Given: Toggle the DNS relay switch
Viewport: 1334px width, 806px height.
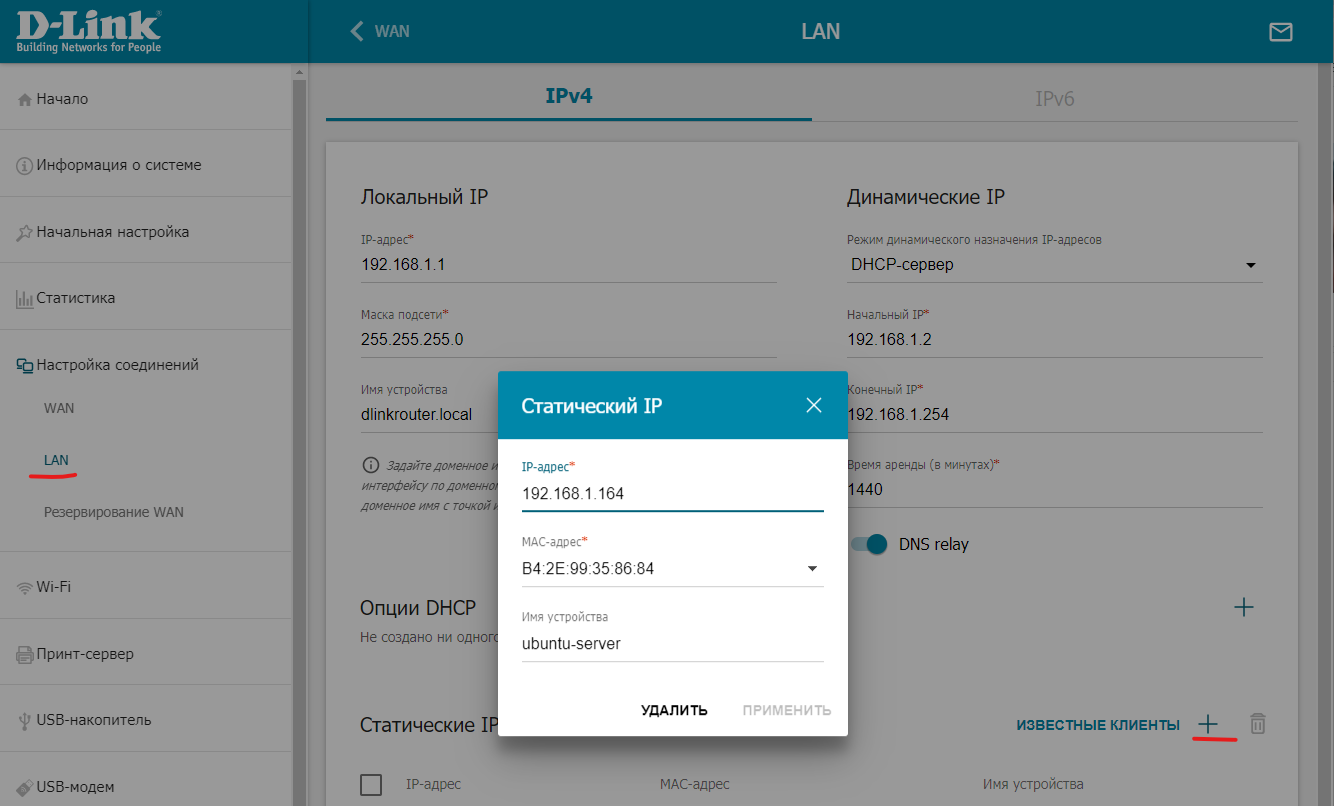Looking at the screenshot, I should [869, 544].
